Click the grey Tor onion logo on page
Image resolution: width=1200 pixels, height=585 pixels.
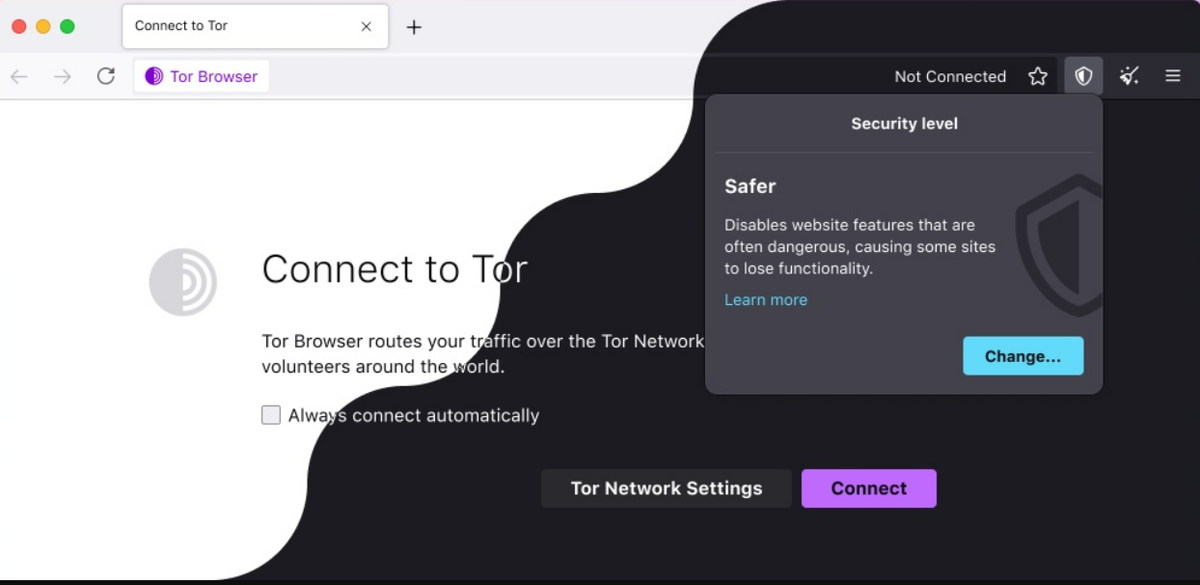coord(183,282)
